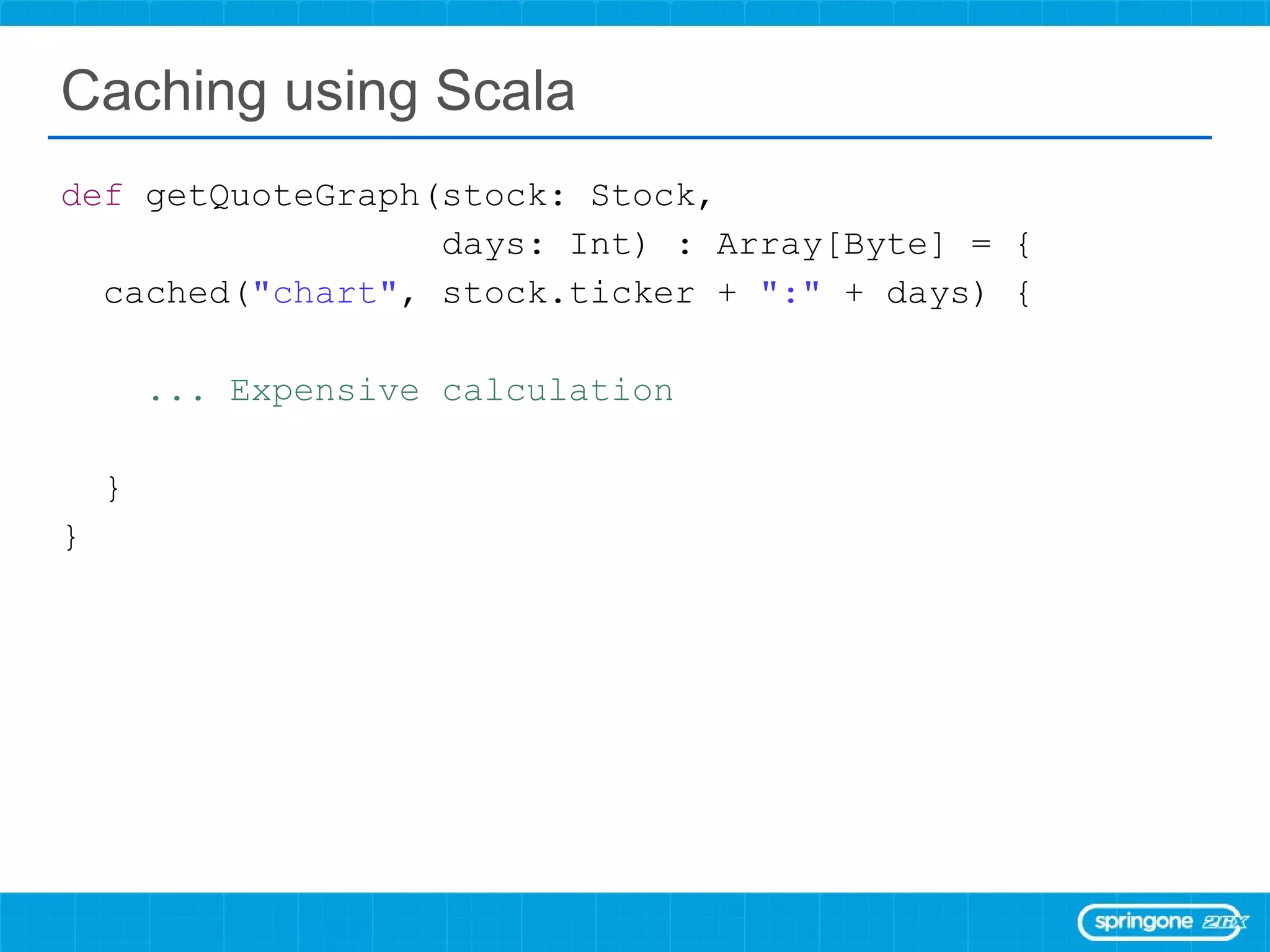Screen dimensions: 1270x952
Task: Click the word 'Scala' in title
Action: click(x=505, y=90)
